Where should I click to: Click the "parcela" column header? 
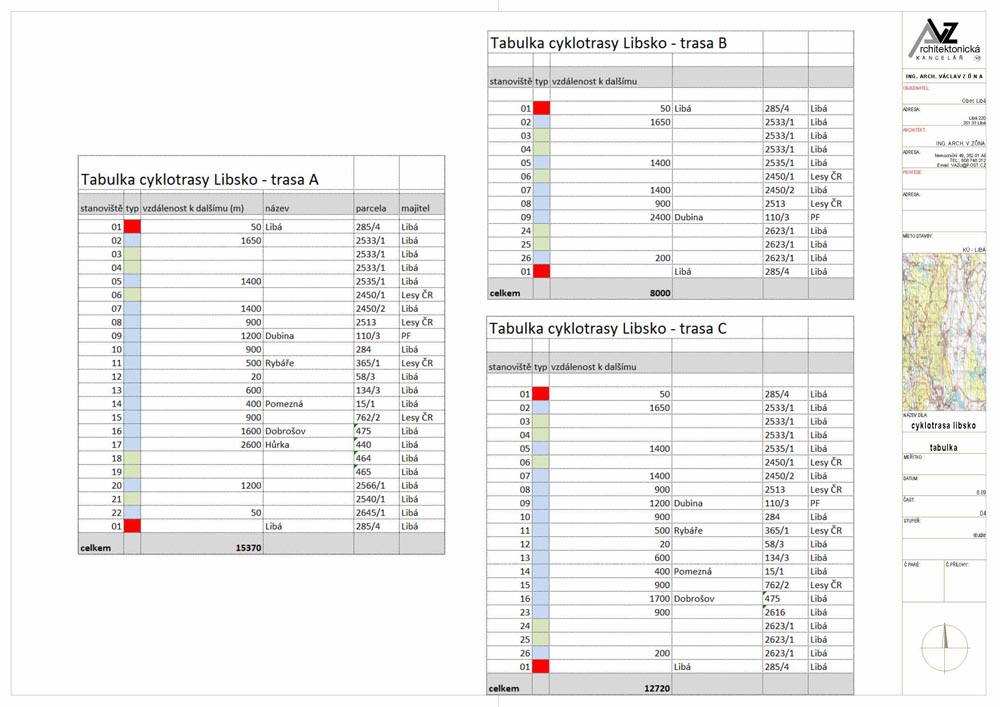coord(371,208)
